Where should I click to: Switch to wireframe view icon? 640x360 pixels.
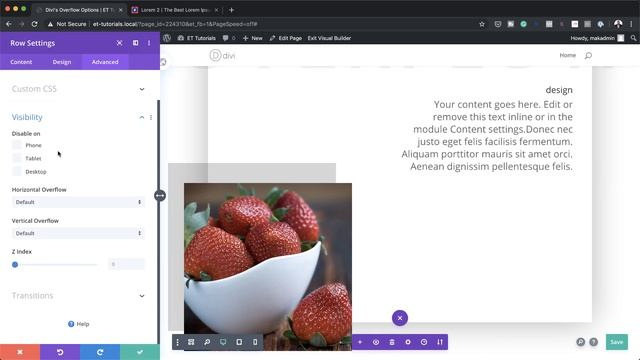point(191,342)
